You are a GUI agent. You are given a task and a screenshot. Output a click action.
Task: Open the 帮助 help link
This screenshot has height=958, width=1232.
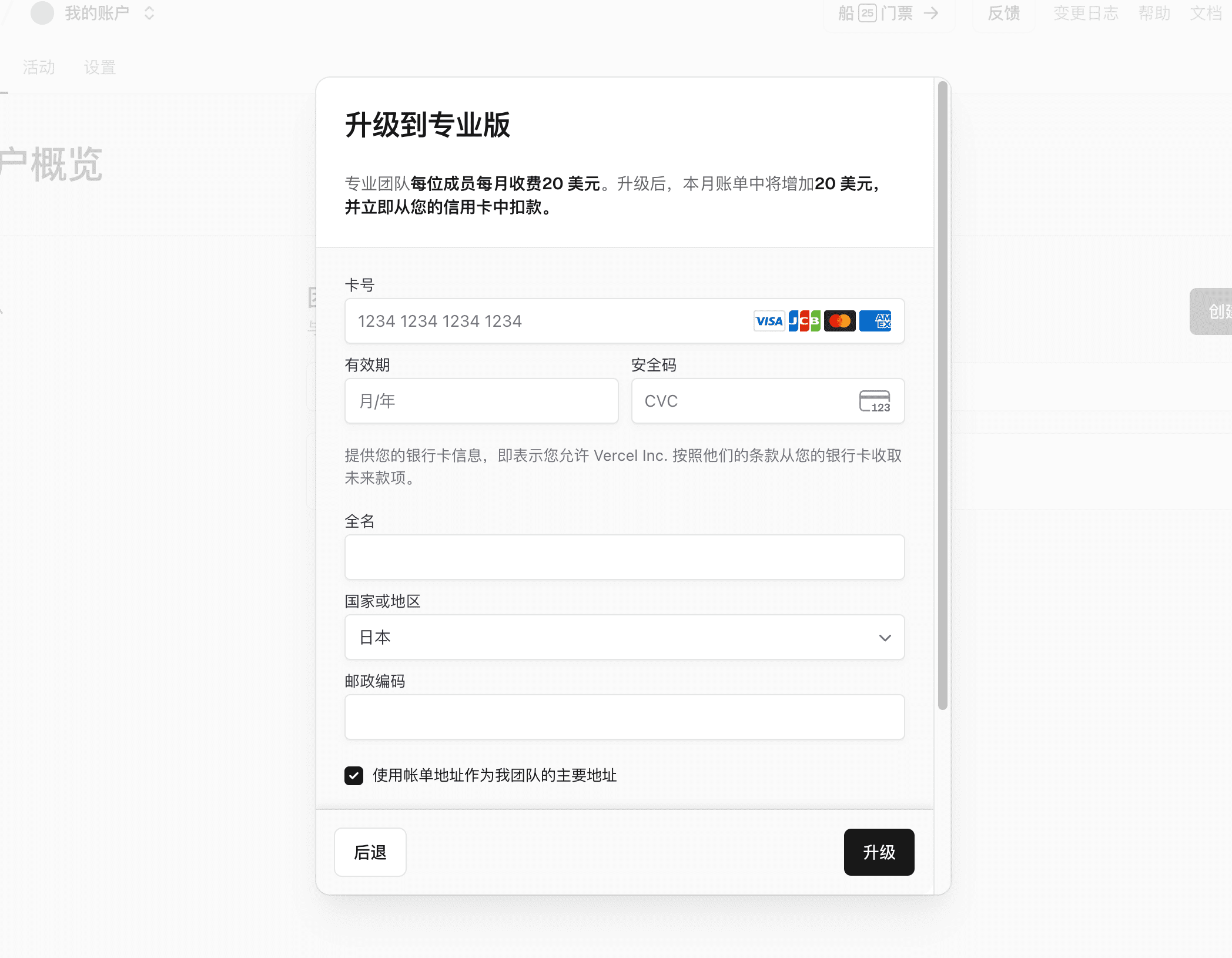click(1154, 13)
